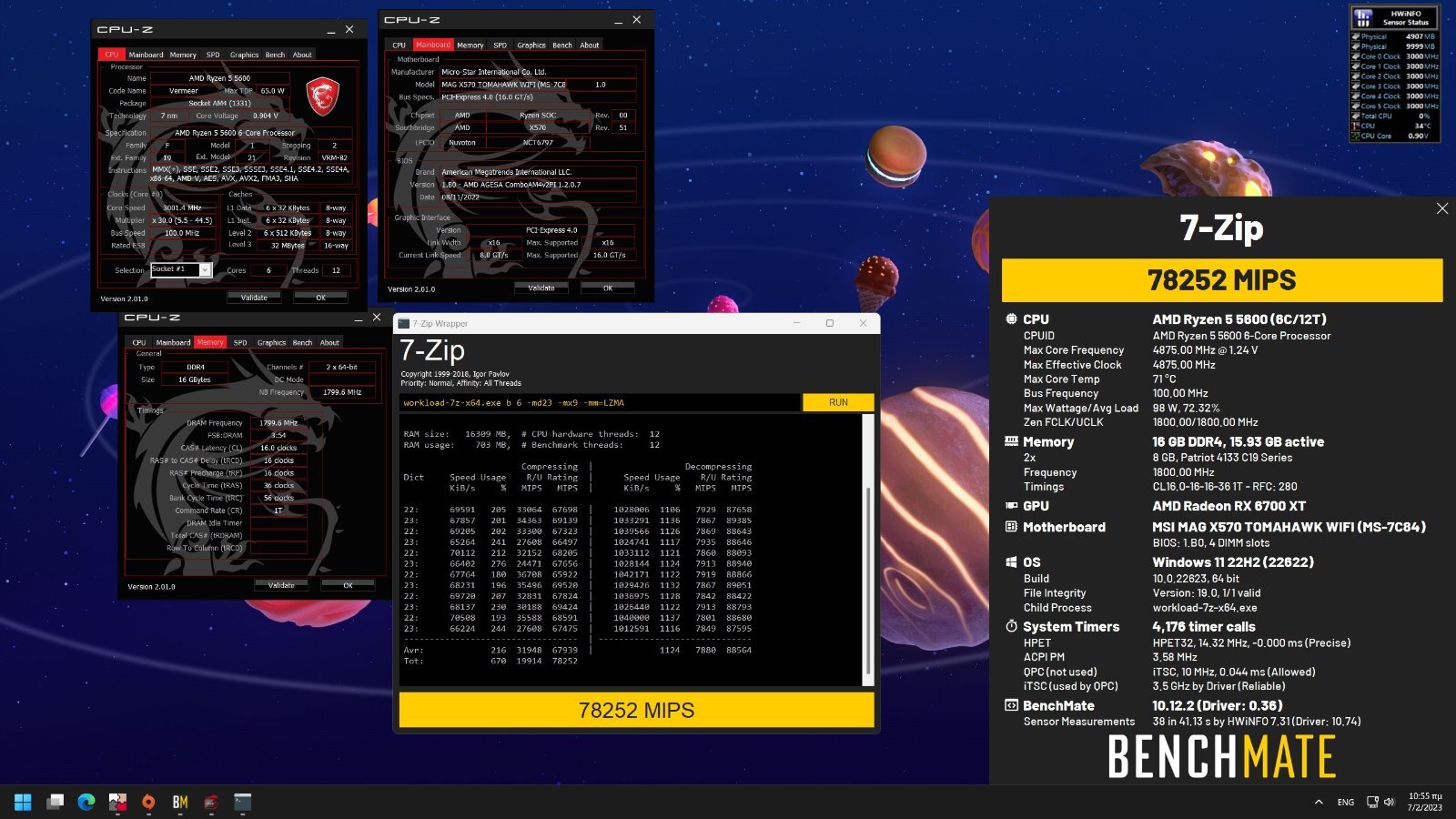Click the Core Speed value 3001.4 MHz

click(182, 207)
